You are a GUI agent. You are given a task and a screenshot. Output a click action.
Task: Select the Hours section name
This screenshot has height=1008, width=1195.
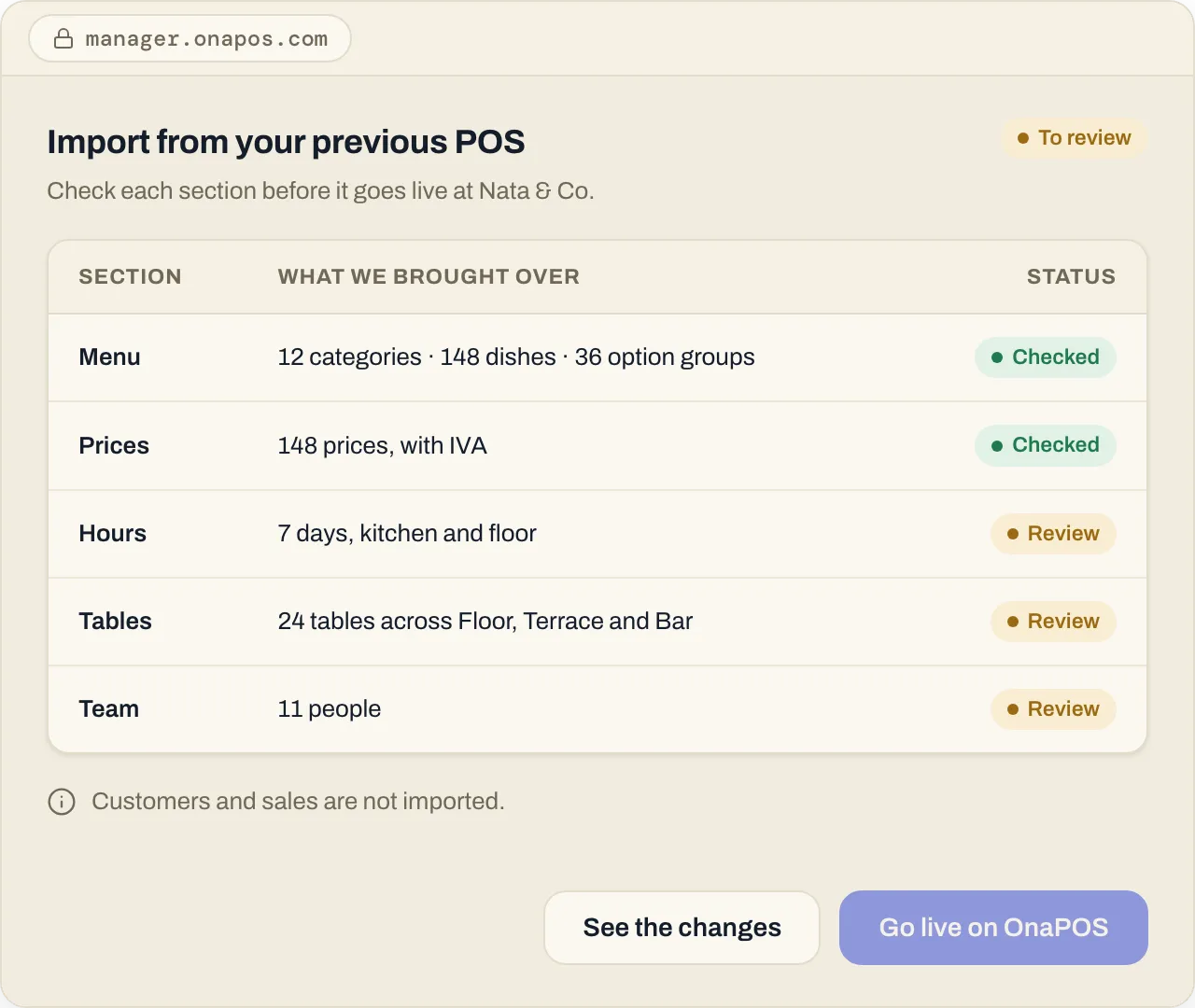113,534
